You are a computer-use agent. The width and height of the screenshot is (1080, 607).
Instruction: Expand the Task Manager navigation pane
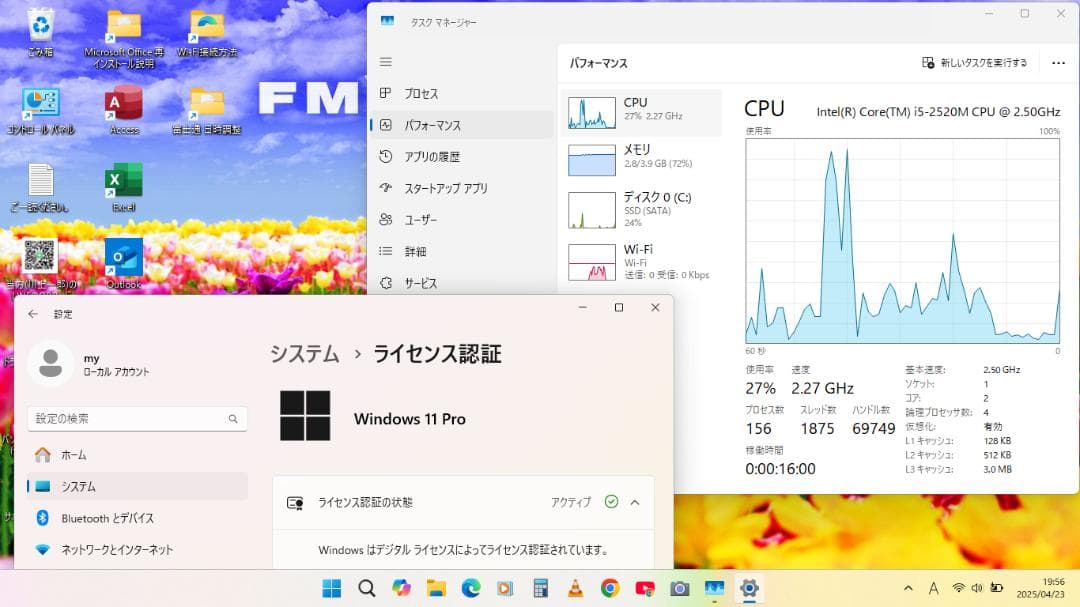pos(386,62)
